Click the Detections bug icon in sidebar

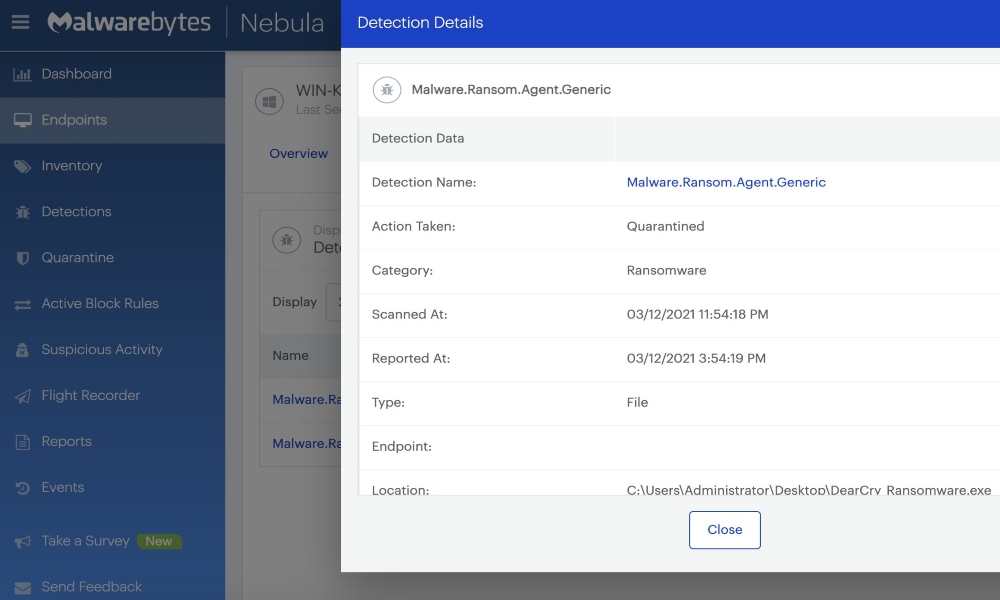(x=22, y=212)
